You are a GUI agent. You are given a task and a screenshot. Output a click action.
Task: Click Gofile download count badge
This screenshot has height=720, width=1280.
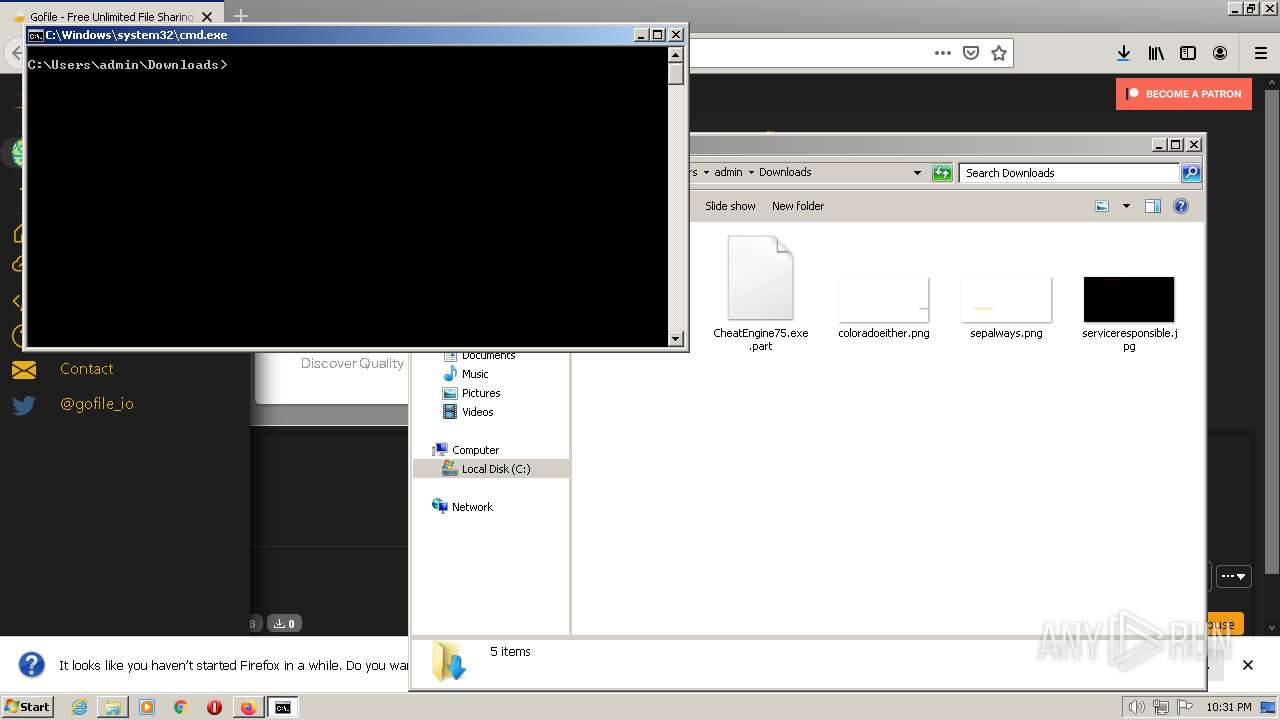pyautogui.click(x=285, y=624)
